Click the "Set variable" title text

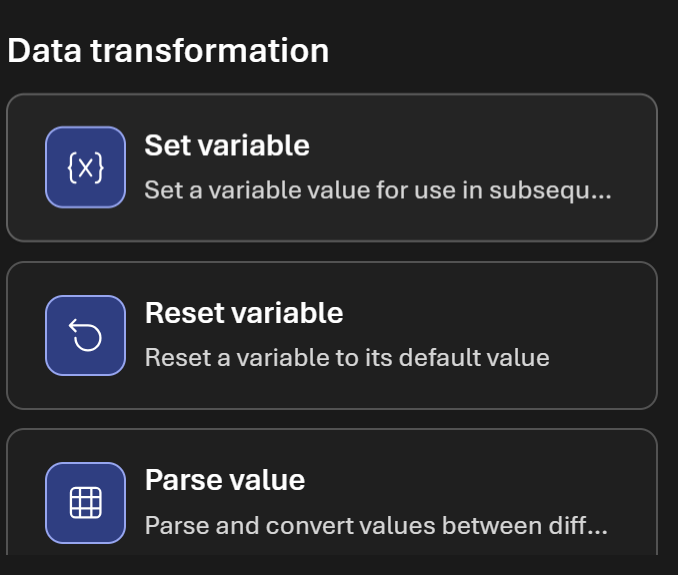[227, 146]
